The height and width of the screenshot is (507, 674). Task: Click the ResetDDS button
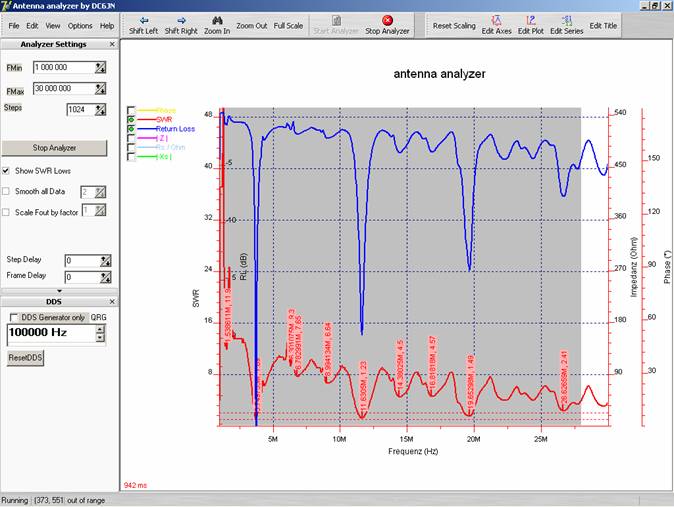tap(25, 356)
